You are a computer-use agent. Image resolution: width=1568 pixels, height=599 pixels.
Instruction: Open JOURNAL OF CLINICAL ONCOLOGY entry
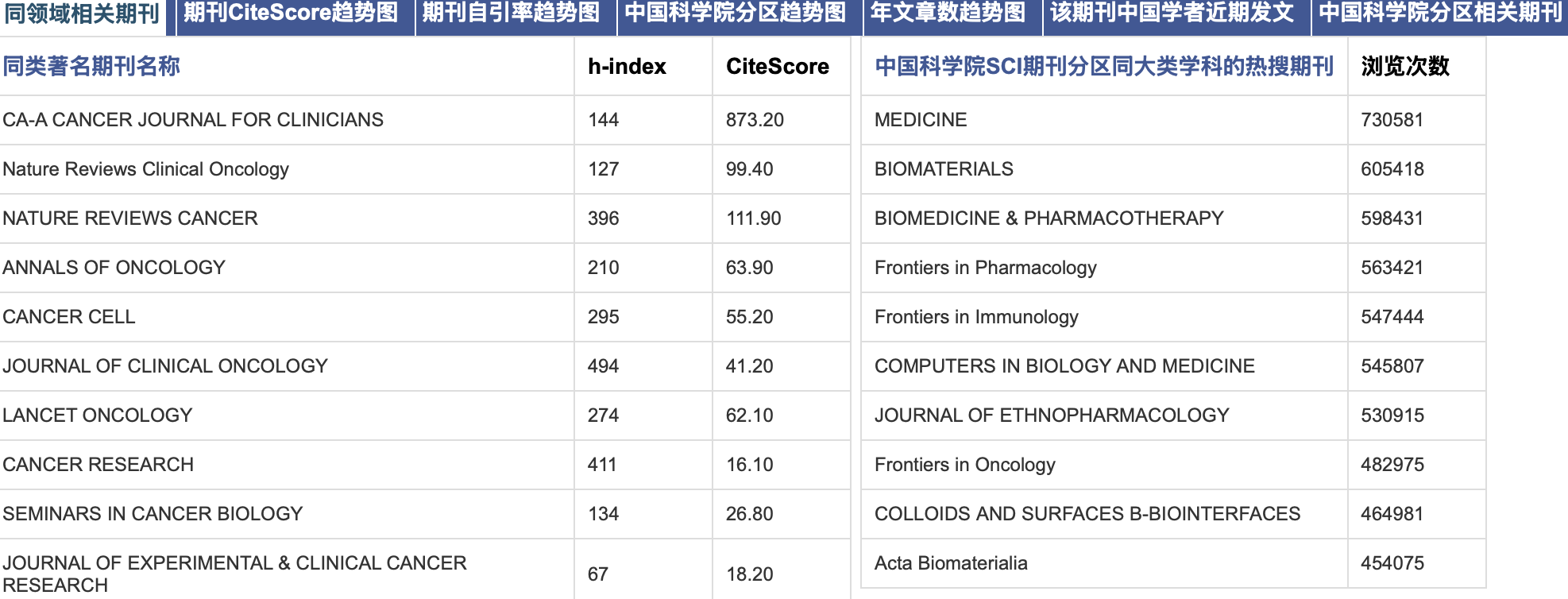pos(165,366)
